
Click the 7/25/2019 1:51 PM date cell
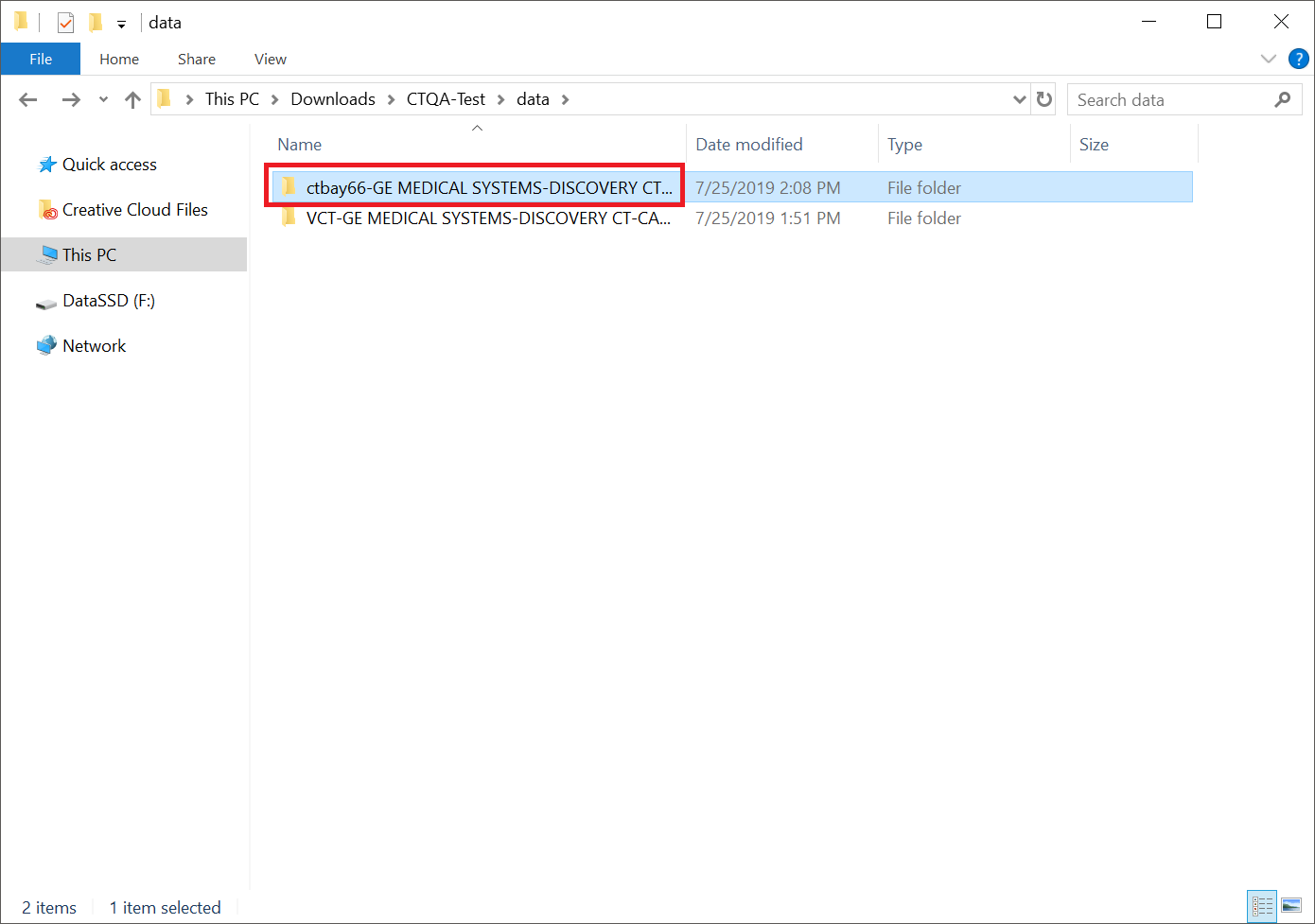tap(768, 218)
